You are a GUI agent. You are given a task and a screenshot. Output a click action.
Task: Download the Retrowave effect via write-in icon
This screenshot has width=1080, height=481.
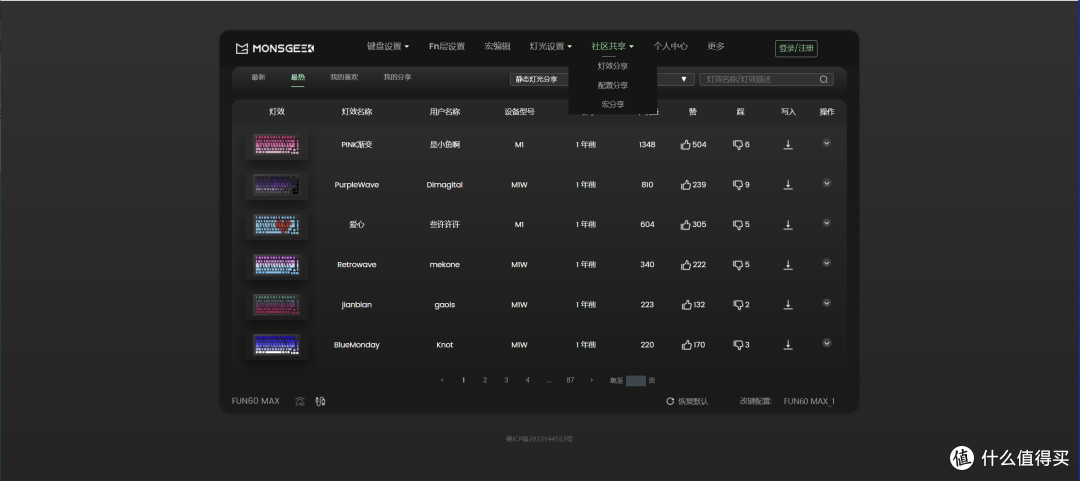(788, 265)
